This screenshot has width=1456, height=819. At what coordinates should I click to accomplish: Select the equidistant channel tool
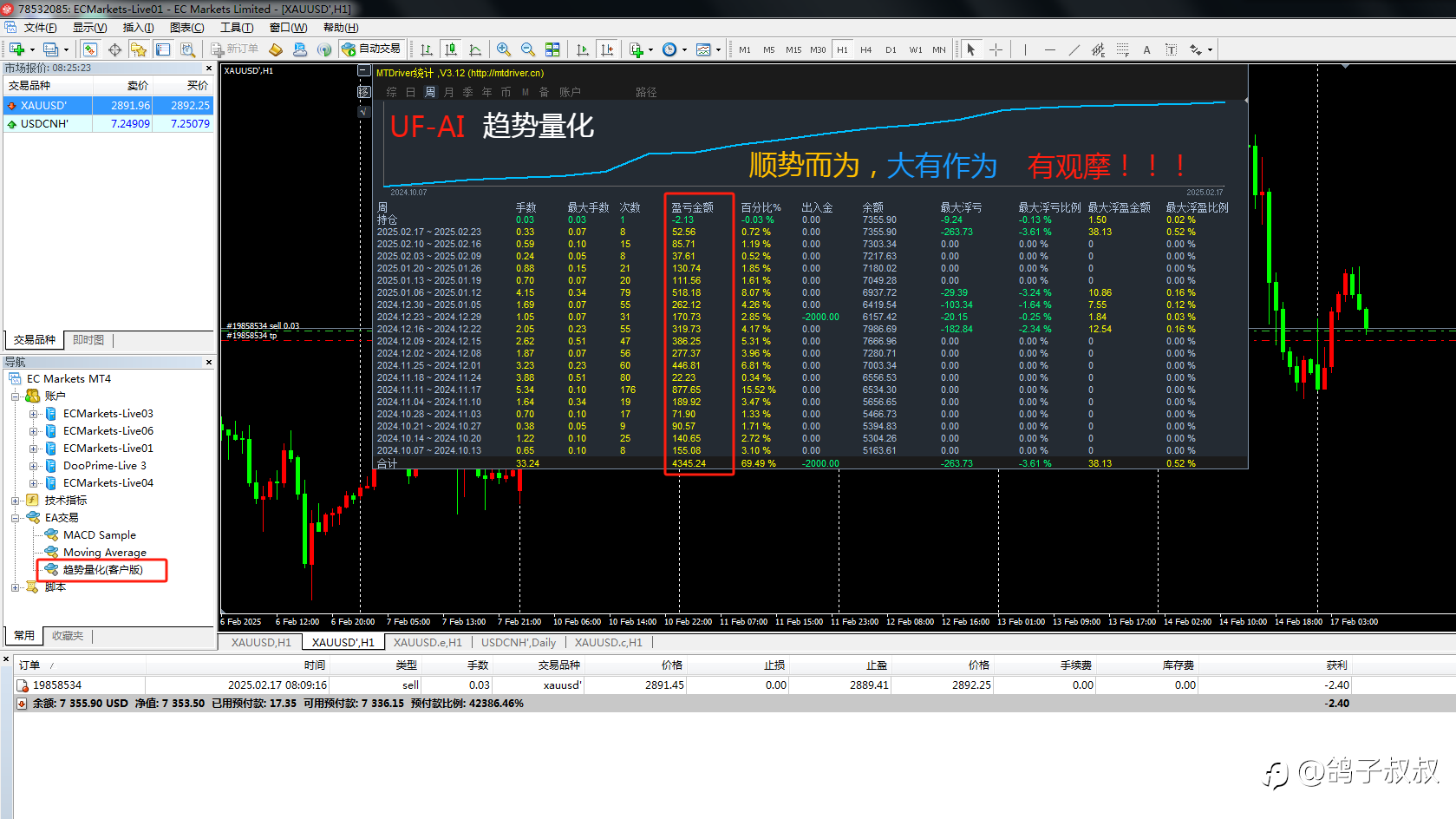pos(1098,49)
